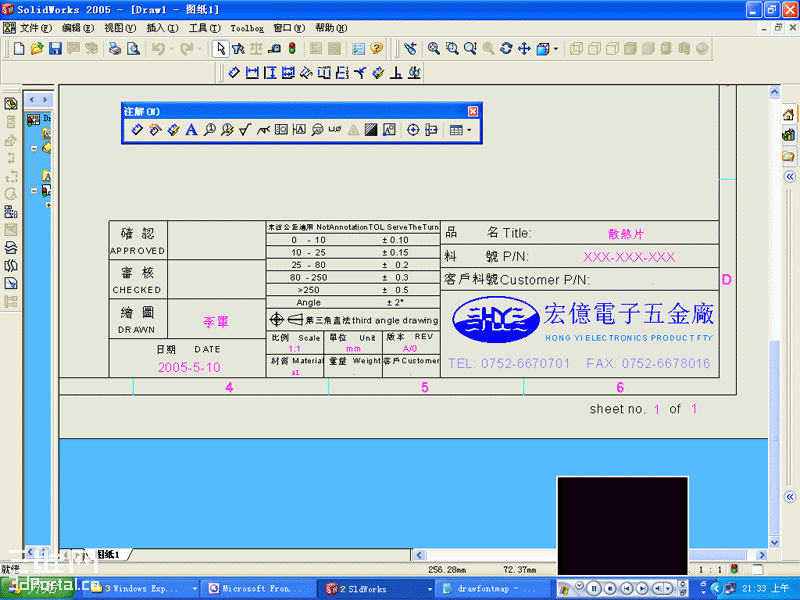Pause playback in the taskbar media controls
This screenshot has height=600, width=800.
(594, 589)
